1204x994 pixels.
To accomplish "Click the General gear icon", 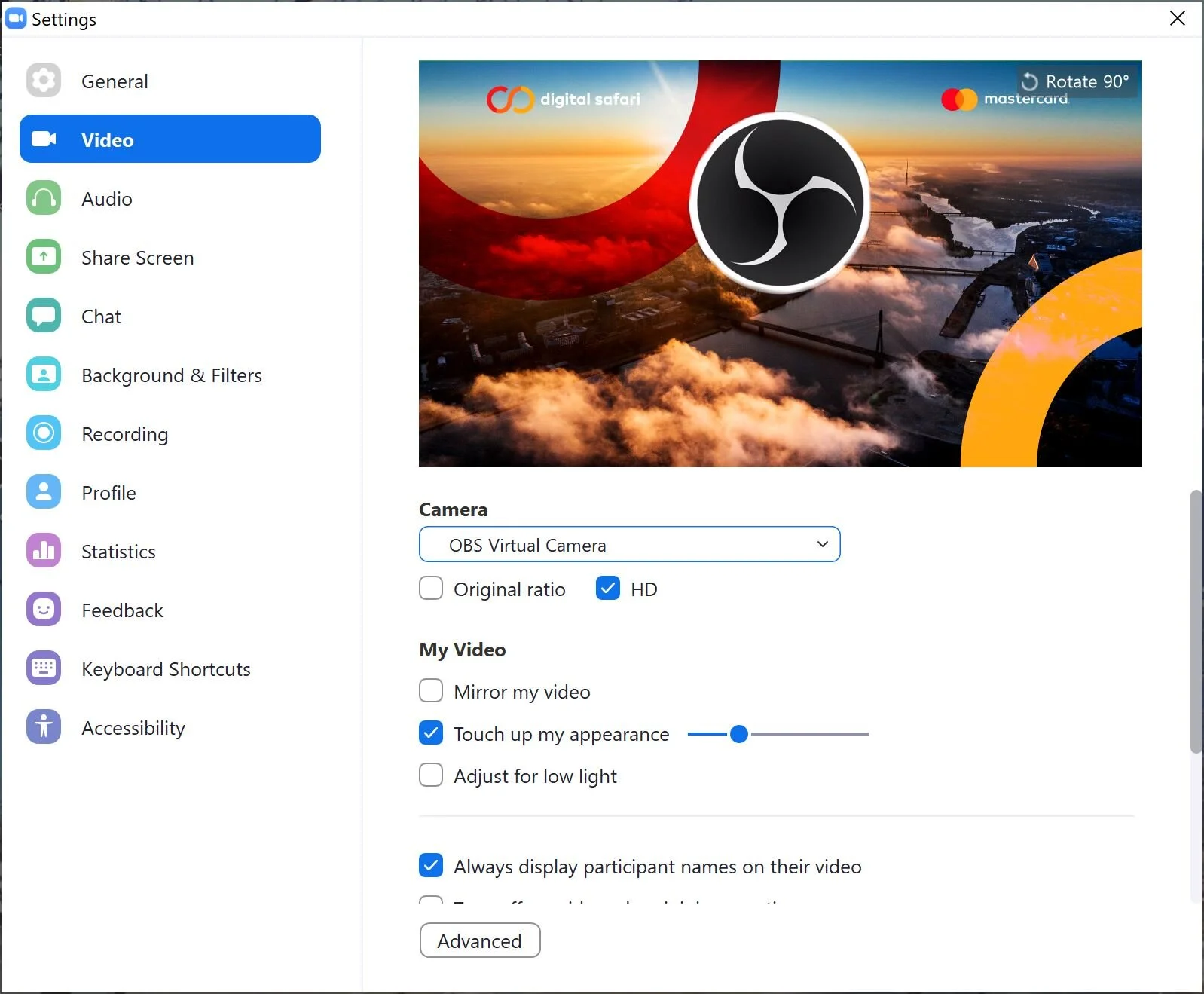I will (44, 80).
